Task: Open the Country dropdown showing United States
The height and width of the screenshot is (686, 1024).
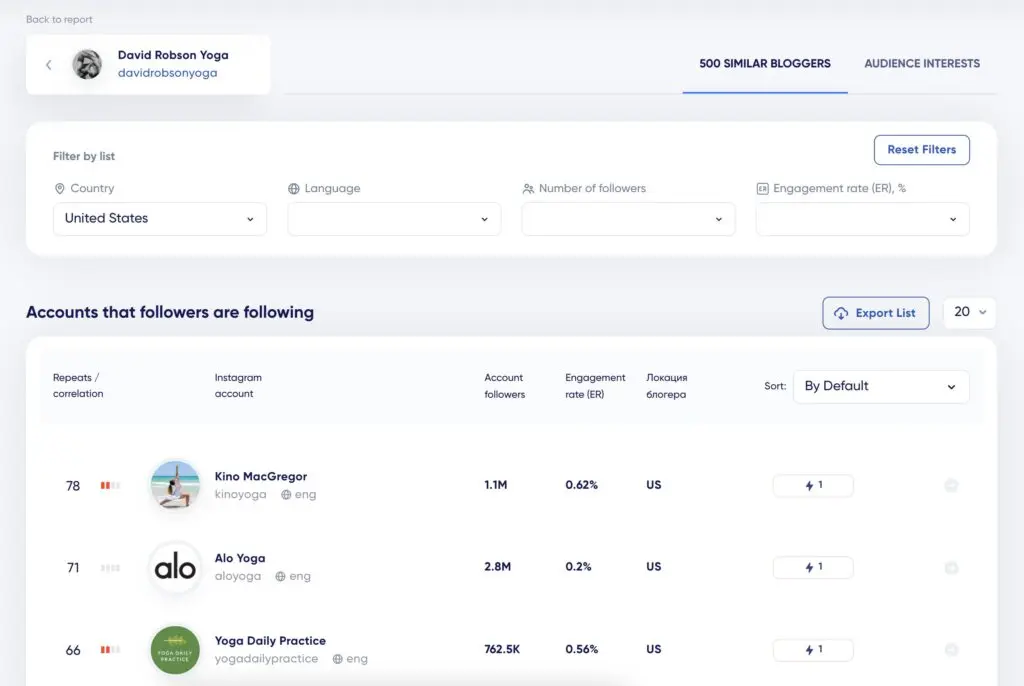Action: (160, 219)
